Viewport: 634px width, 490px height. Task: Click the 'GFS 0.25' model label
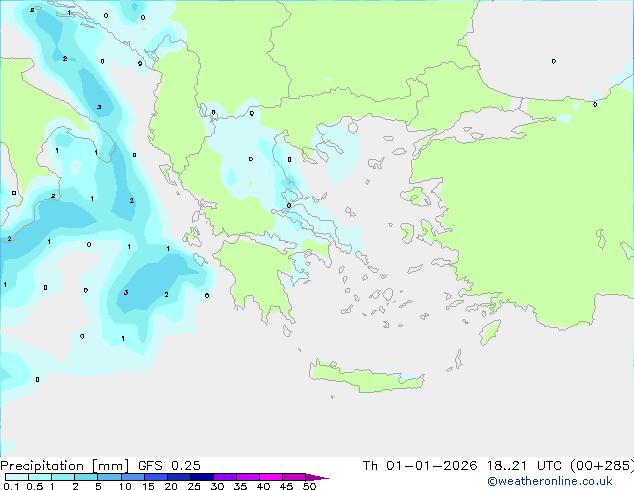pyautogui.click(x=169, y=465)
